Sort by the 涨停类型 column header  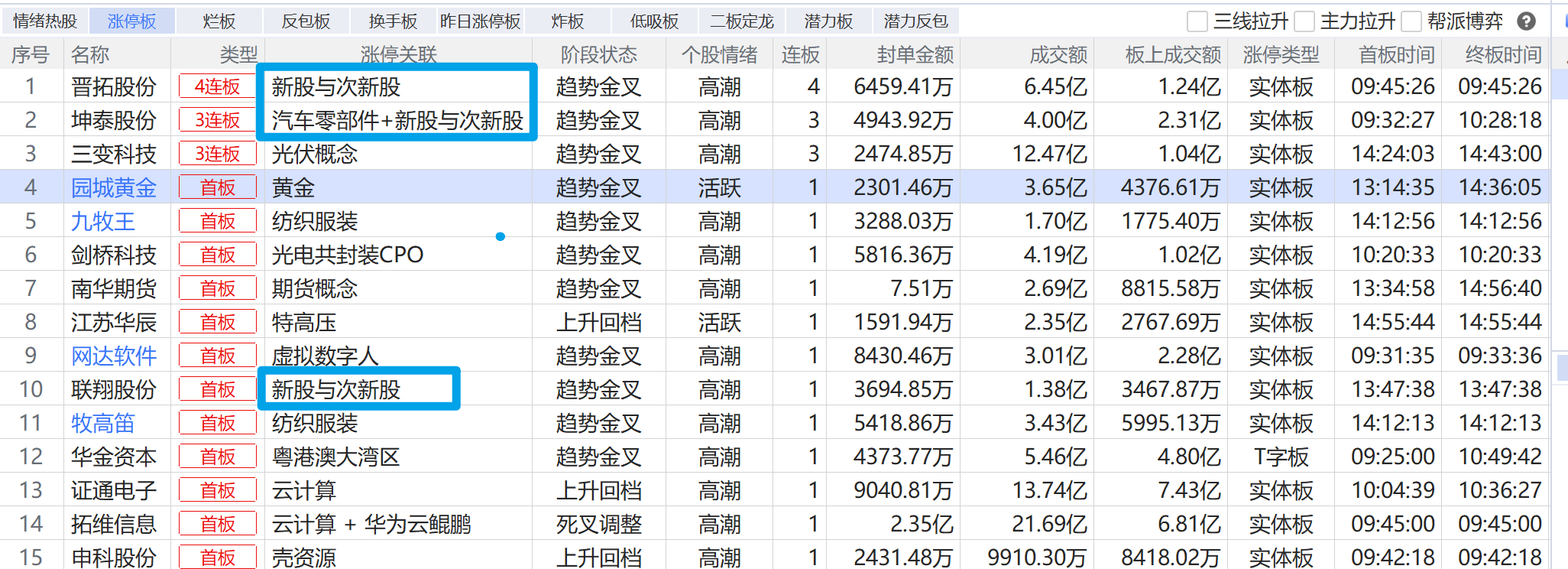pyautogui.click(x=1281, y=55)
